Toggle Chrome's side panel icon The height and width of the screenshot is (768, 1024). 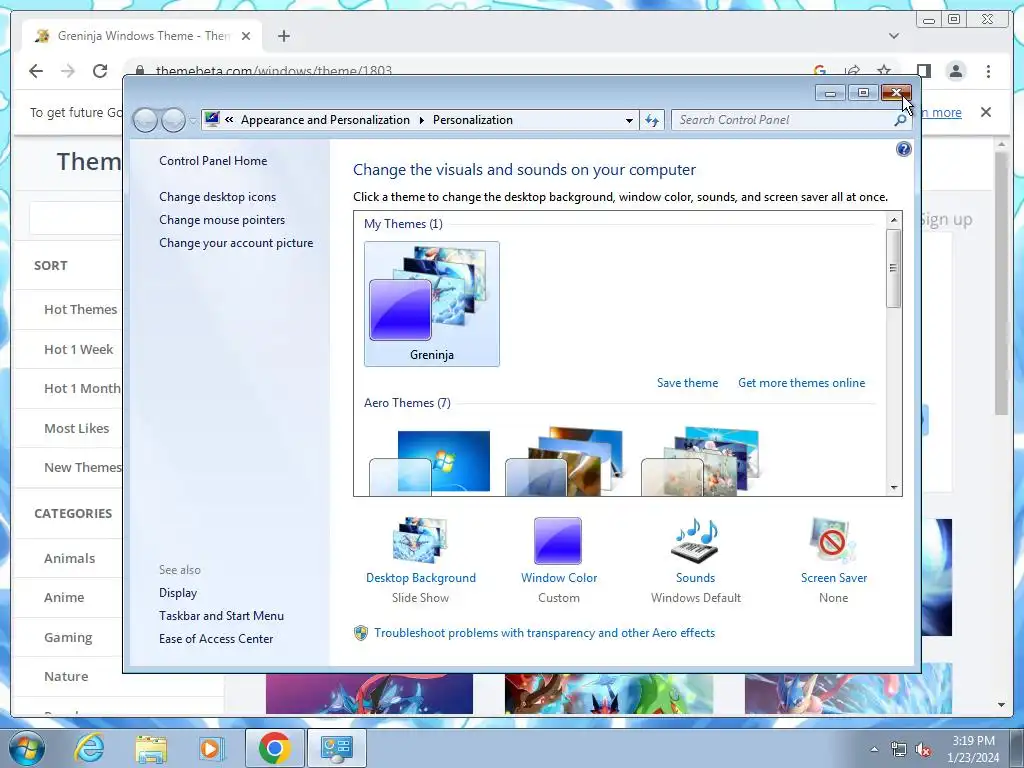tap(923, 71)
